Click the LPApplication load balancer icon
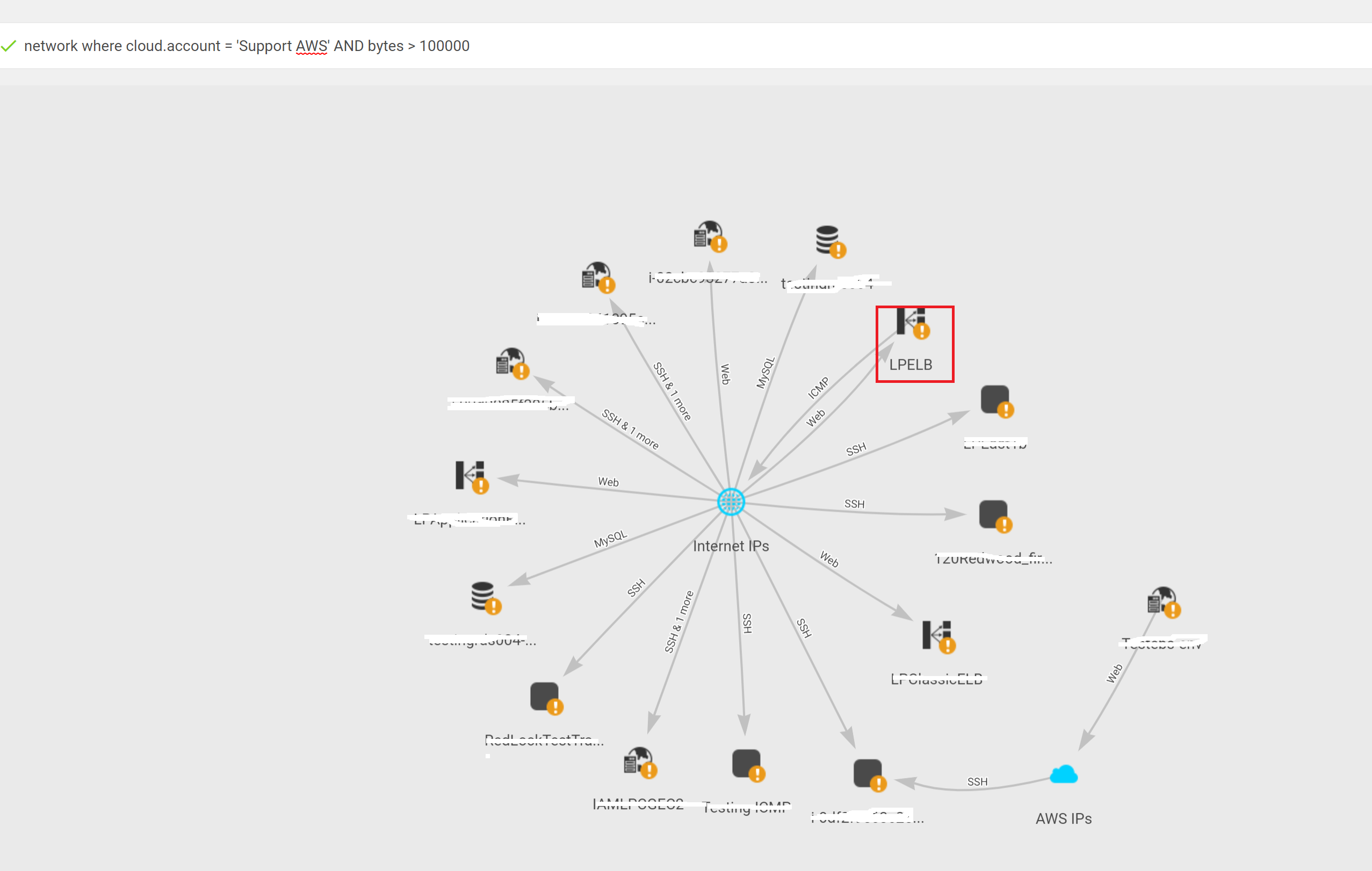1372x871 pixels. (x=471, y=477)
